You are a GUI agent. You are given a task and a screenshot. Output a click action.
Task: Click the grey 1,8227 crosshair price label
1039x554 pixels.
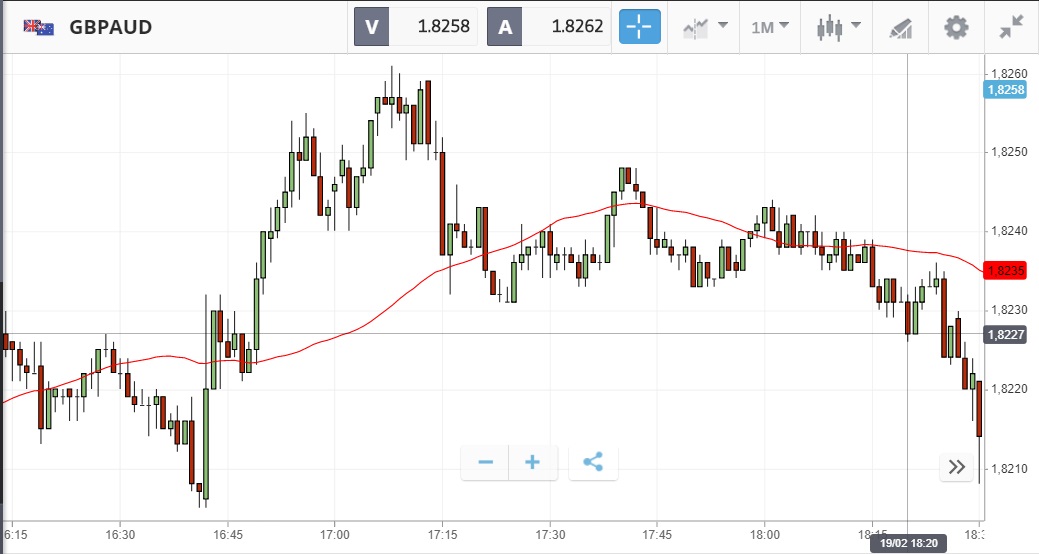(x=1004, y=335)
